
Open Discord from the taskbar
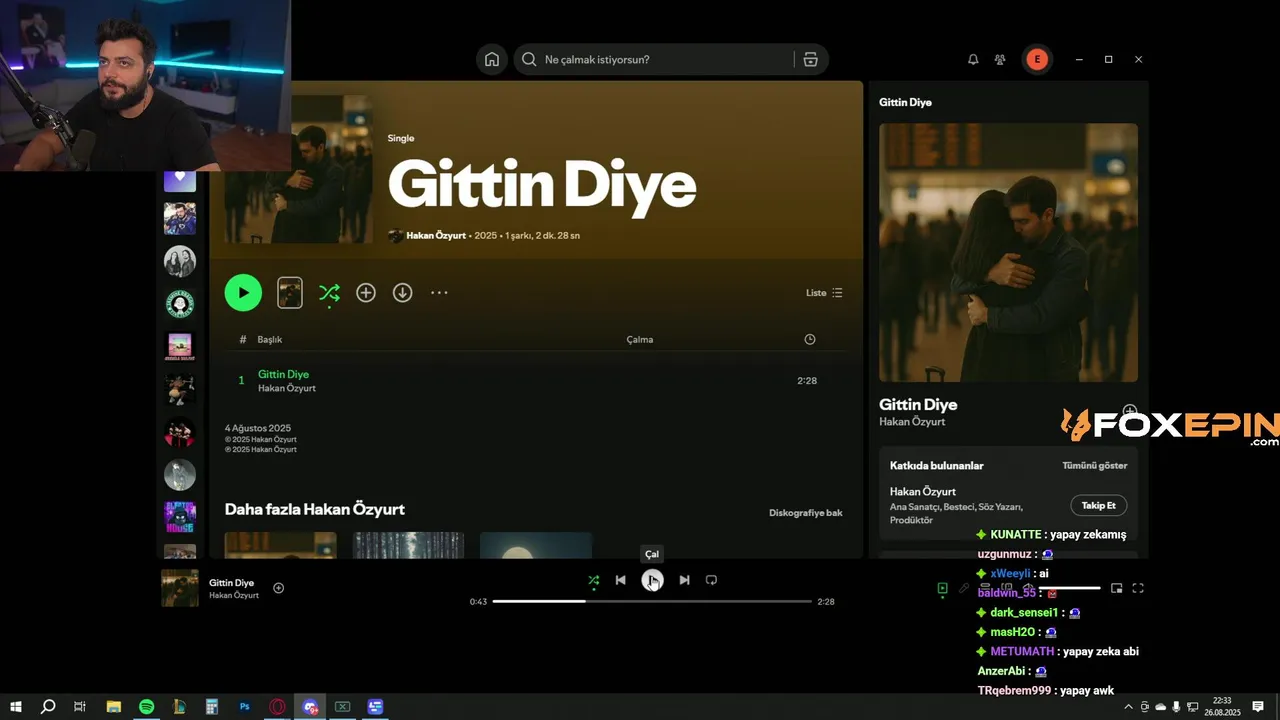click(x=310, y=707)
